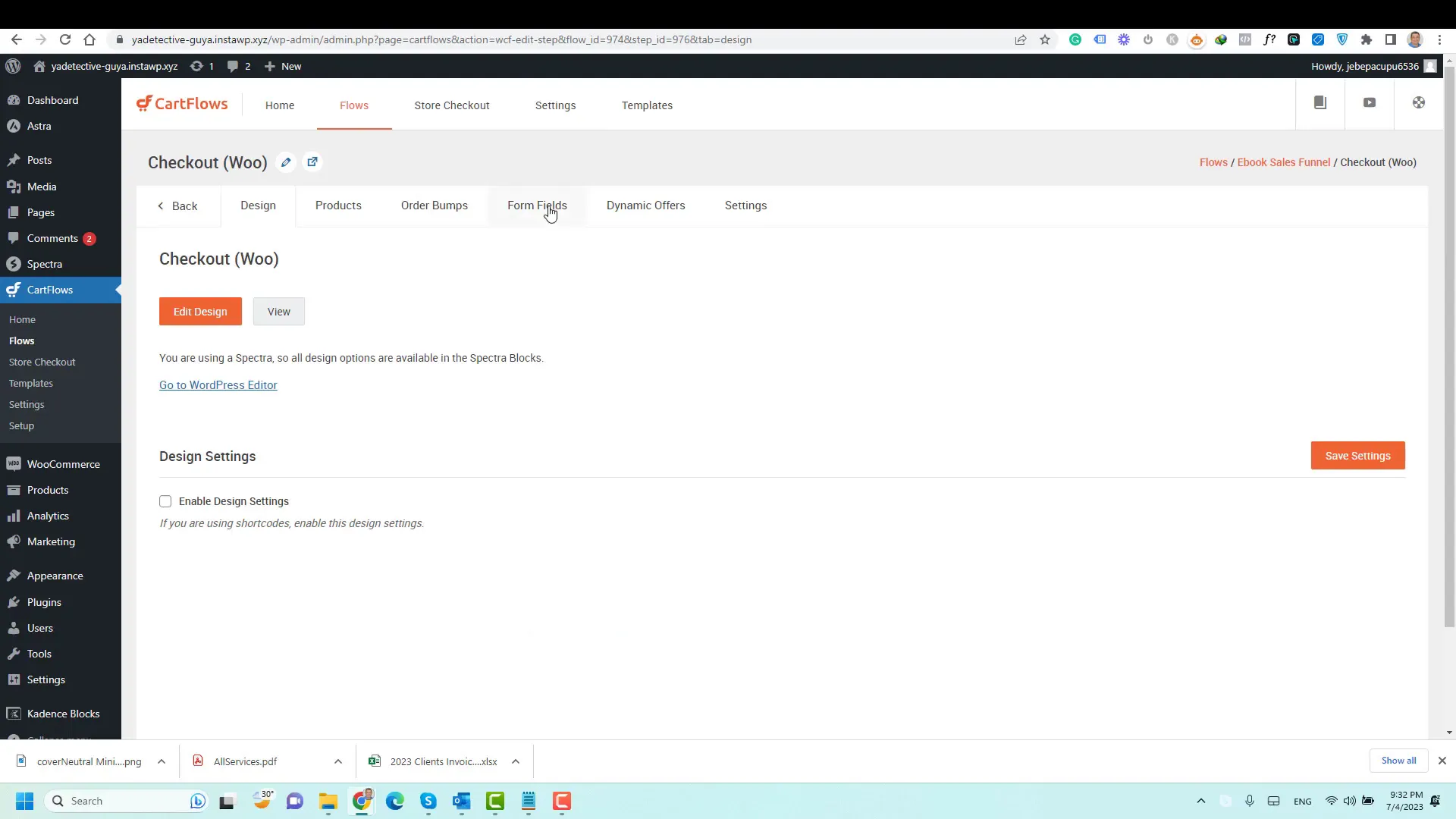This screenshot has width=1456, height=819.
Task: Click the AllServices.pdf download in taskbar
Action: tap(246, 761)
